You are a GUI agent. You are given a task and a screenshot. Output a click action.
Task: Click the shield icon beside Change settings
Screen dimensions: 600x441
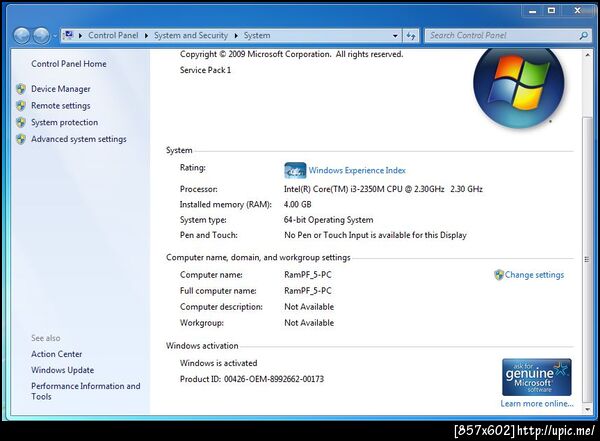pyautogui.click(x=499, y=275)
